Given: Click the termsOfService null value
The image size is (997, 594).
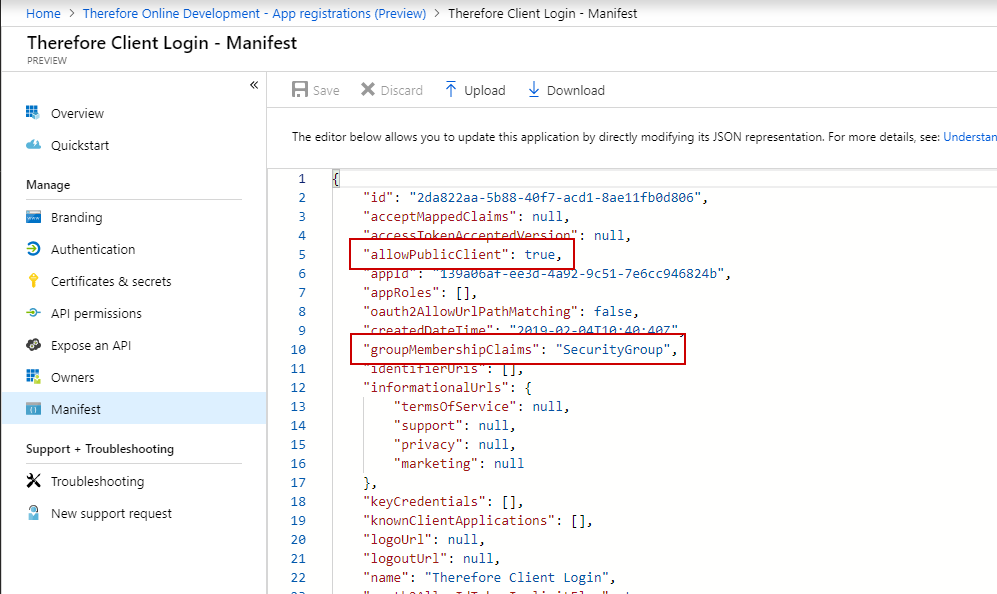Looking at the screenshot, I should 547,406.
